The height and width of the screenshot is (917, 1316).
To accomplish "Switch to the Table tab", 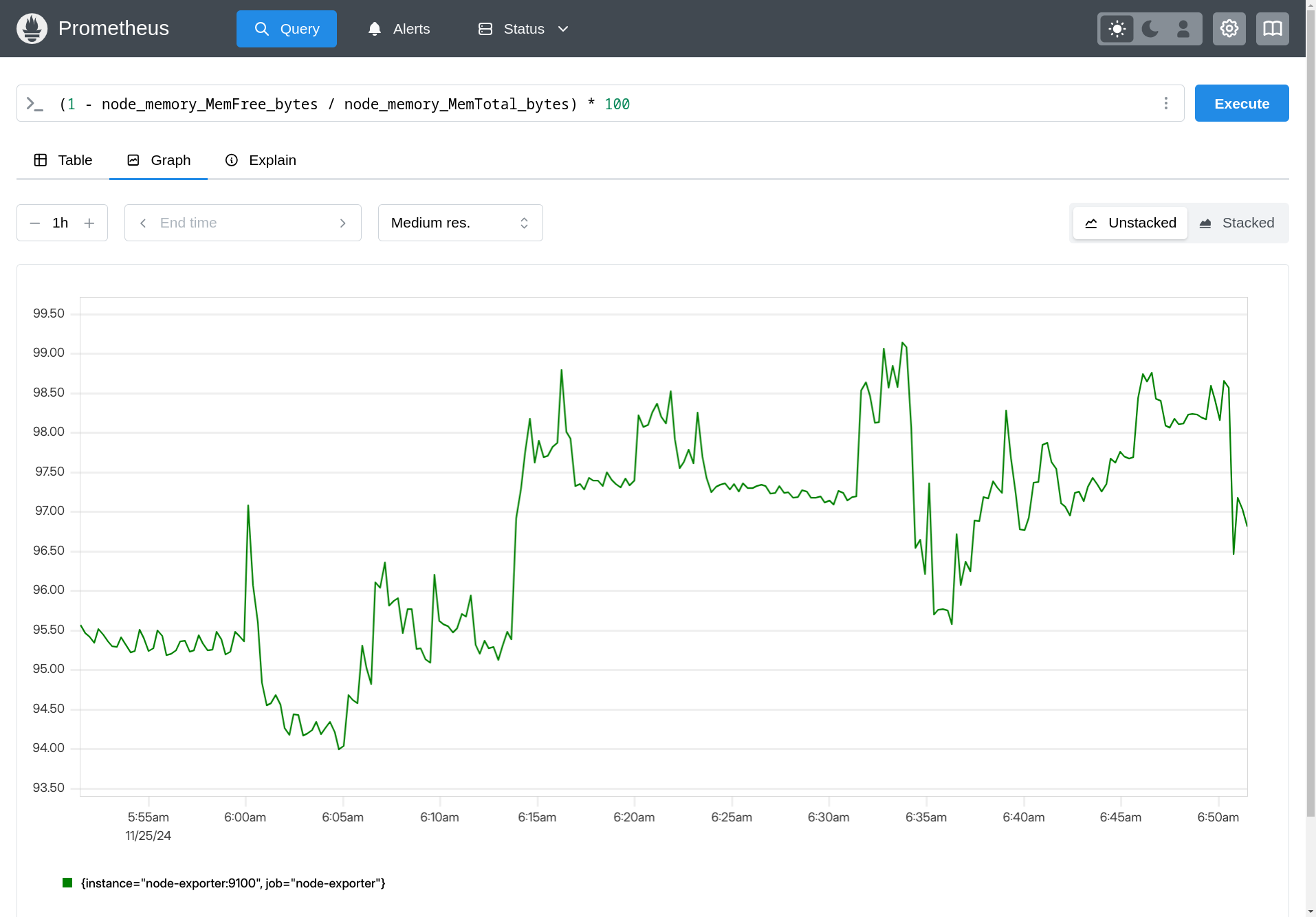I will point(63,159).
